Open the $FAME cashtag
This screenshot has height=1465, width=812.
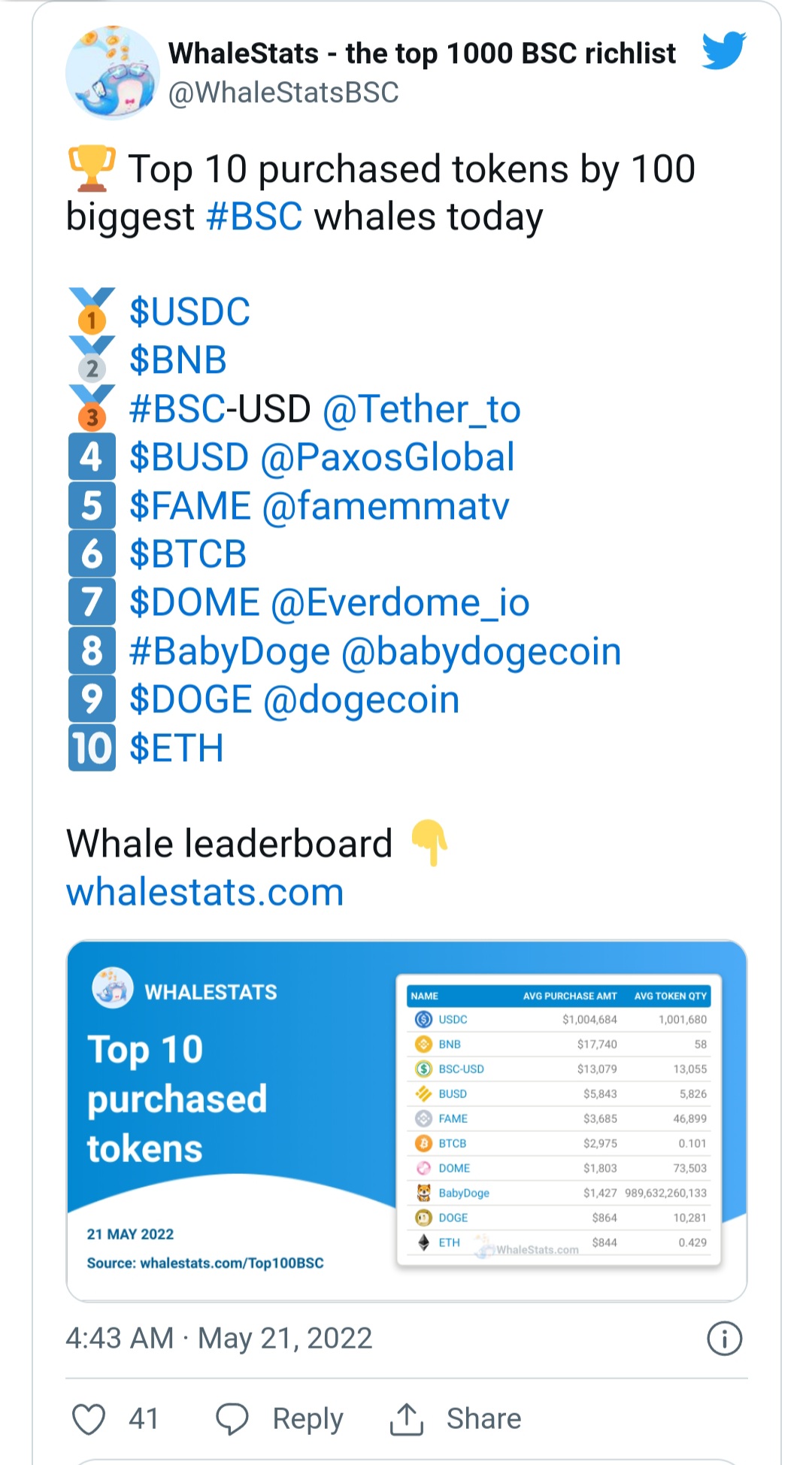point(190,505)
